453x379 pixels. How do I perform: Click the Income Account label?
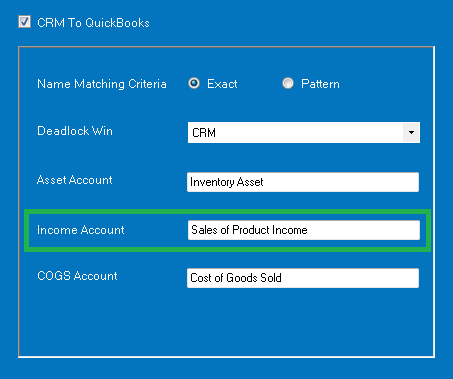pyautogui.click(x=81, y=230)
